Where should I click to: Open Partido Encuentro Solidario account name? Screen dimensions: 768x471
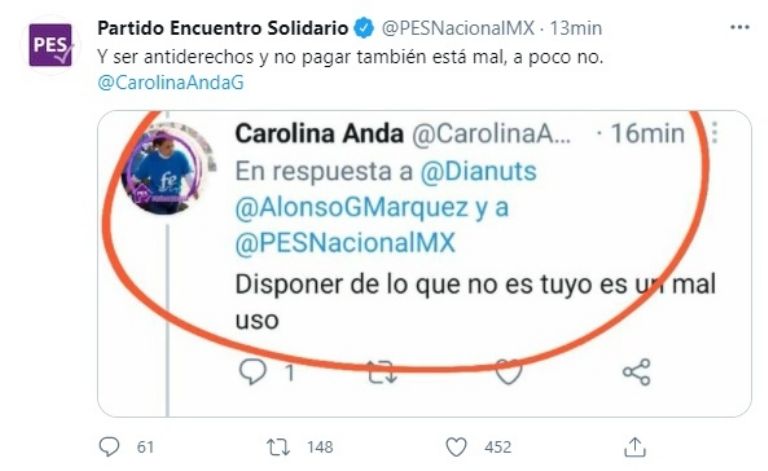pyautogui.click(x=223, y=28)
